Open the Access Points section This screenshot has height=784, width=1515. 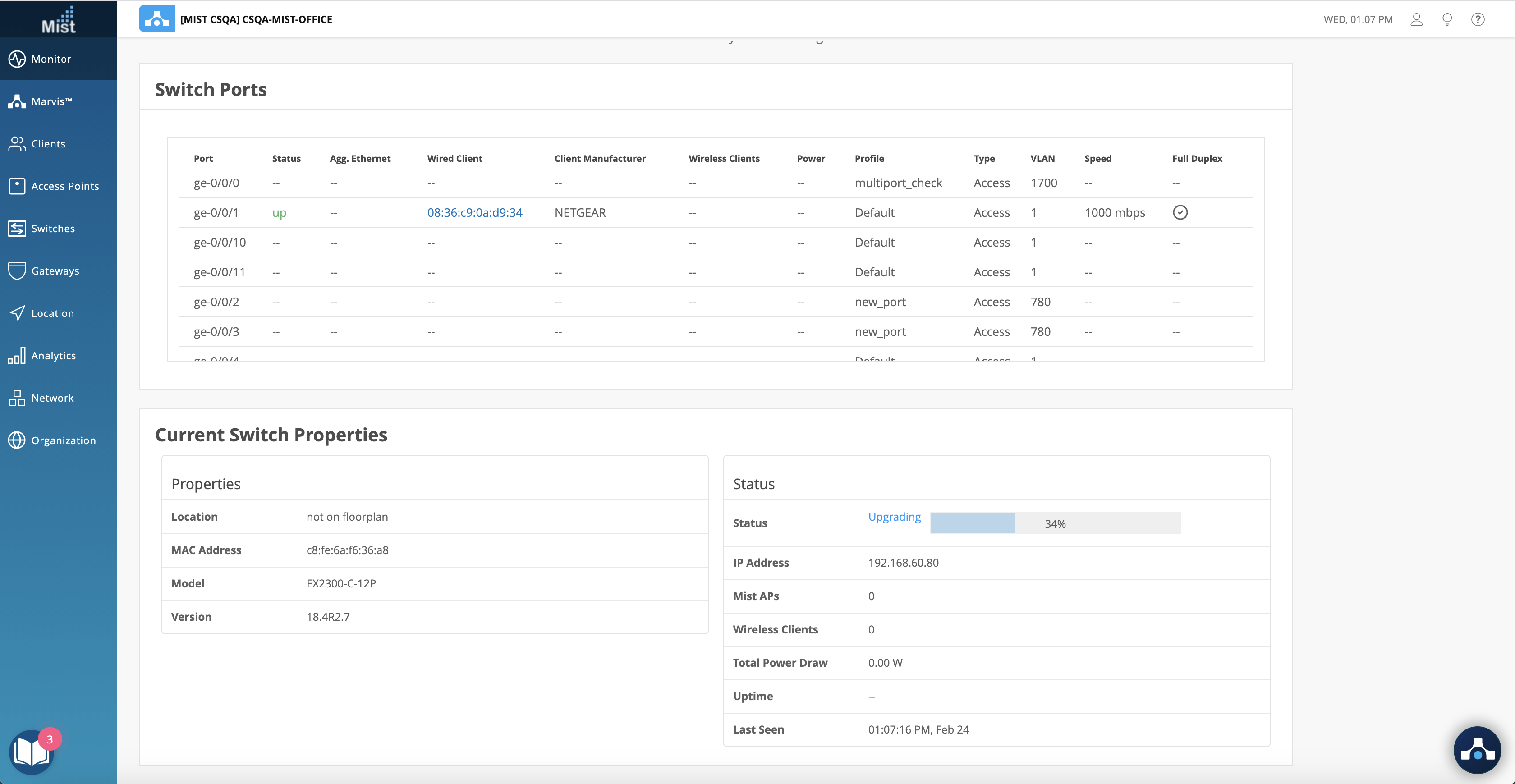(x=64, y=186)
